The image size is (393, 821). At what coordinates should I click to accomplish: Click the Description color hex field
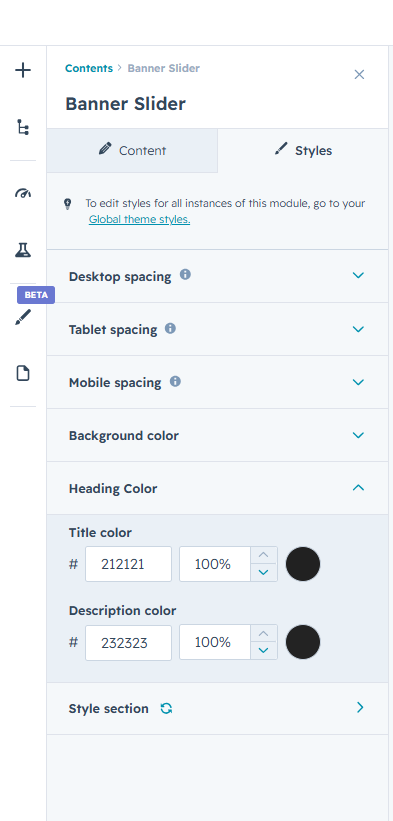(128, 642)
